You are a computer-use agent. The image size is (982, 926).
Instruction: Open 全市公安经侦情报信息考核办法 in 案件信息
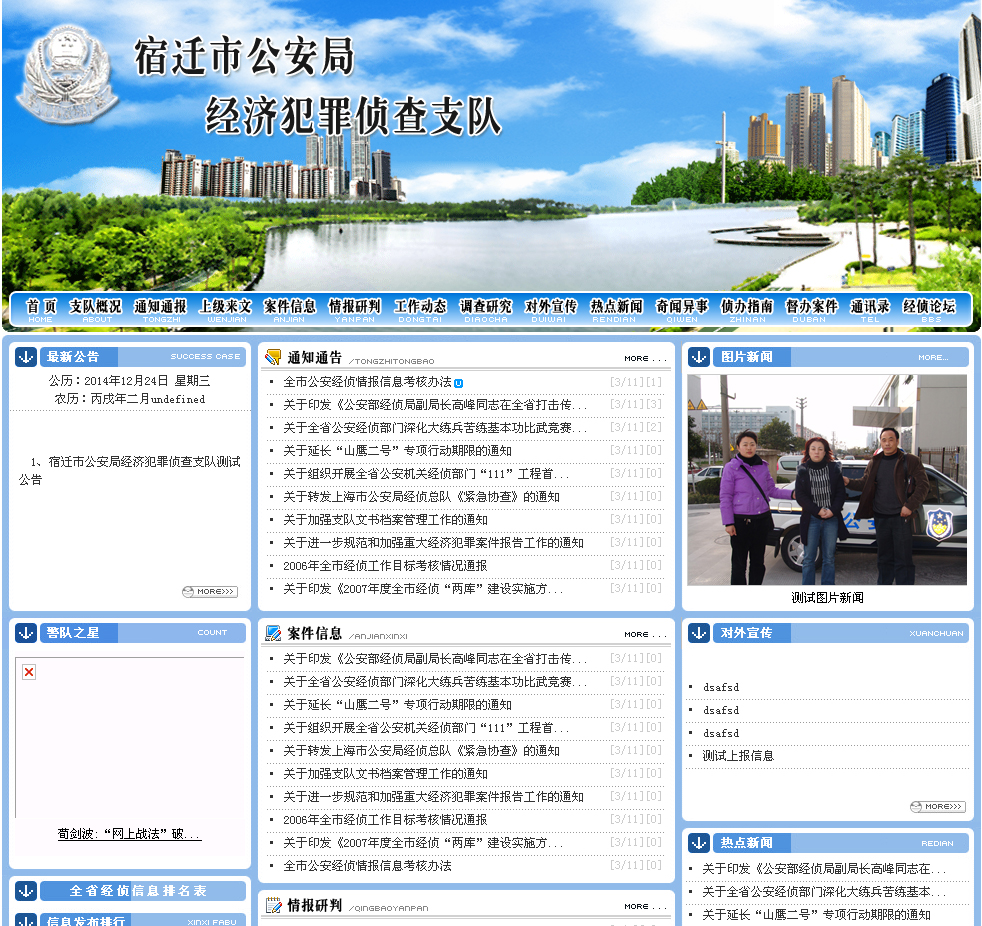click(367, 866)
